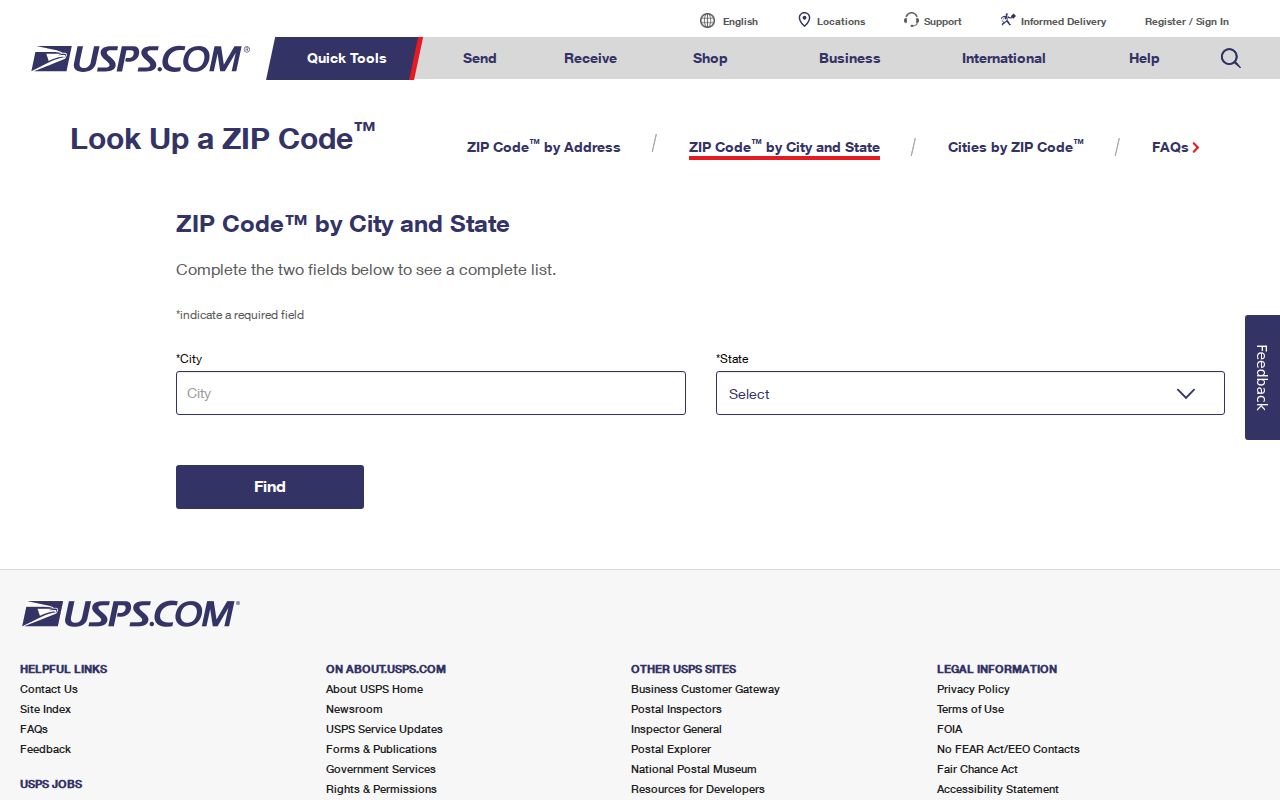Open the Shop menu
The width and height of the screenshot is (1280, 800).
tap(710, 58)
